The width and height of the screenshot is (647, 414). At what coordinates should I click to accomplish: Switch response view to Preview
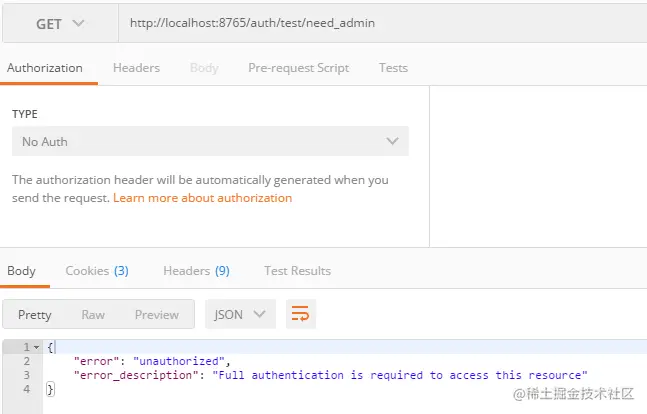click(x=157, y=315)
